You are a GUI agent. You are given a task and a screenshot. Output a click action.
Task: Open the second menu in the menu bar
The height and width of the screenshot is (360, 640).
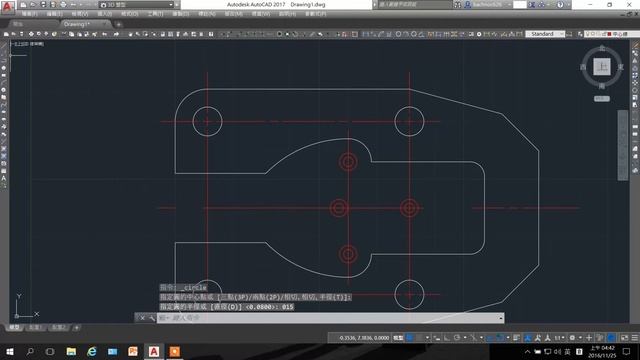point(54,14)
